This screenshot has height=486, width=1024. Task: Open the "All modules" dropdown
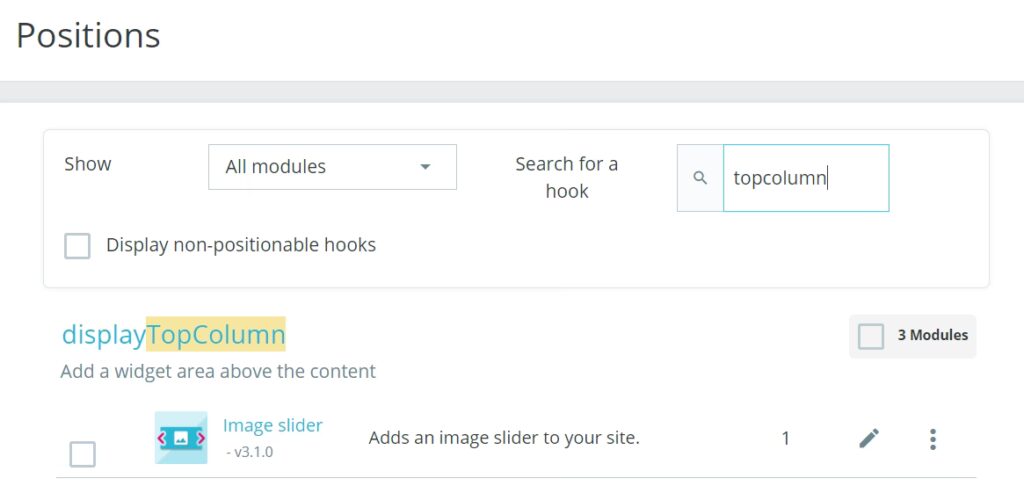click(x=332, y=167)
